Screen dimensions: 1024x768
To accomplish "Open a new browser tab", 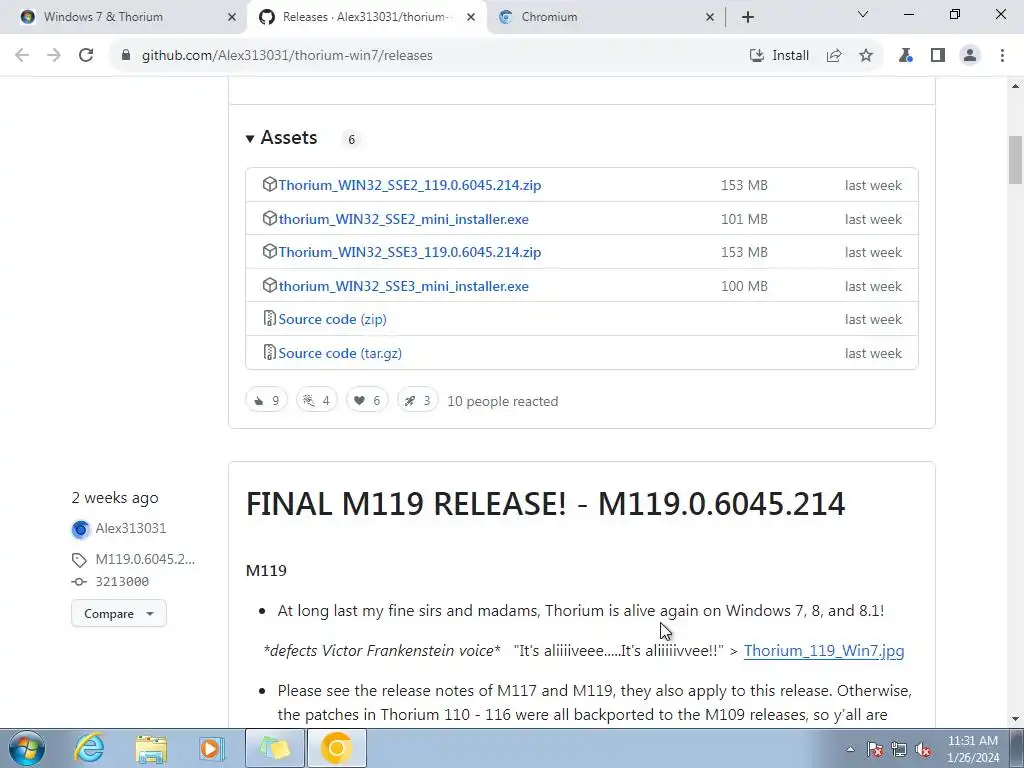I will coord(748,17).
